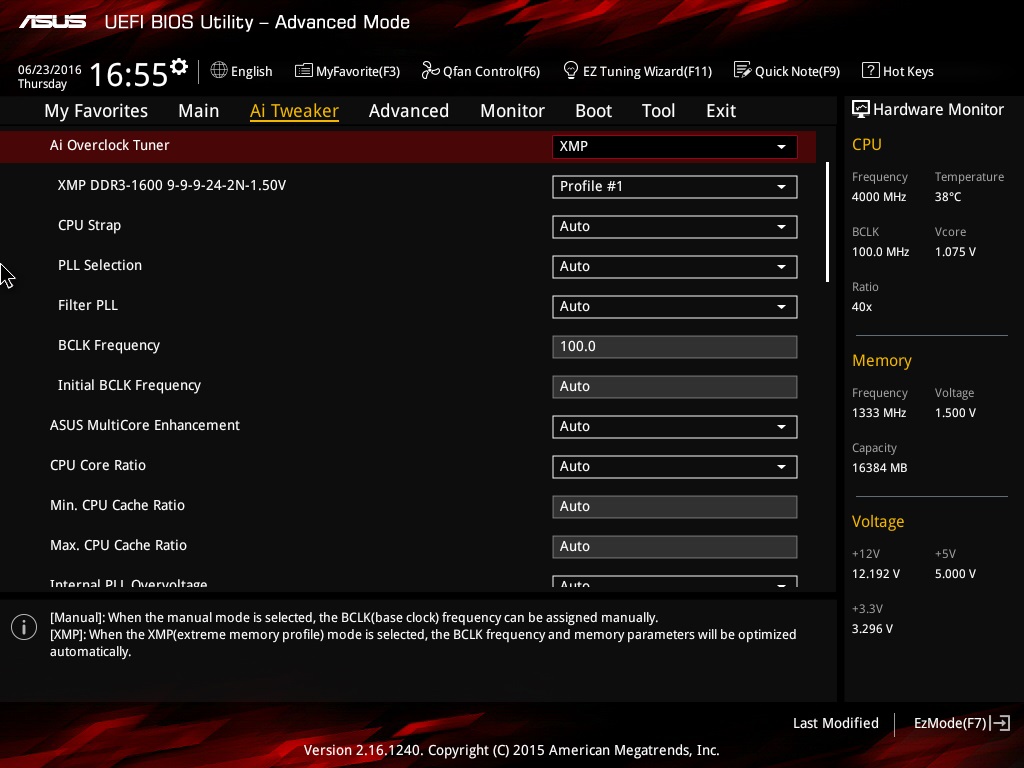Select the Filter PLL label

tap(88, 305)
